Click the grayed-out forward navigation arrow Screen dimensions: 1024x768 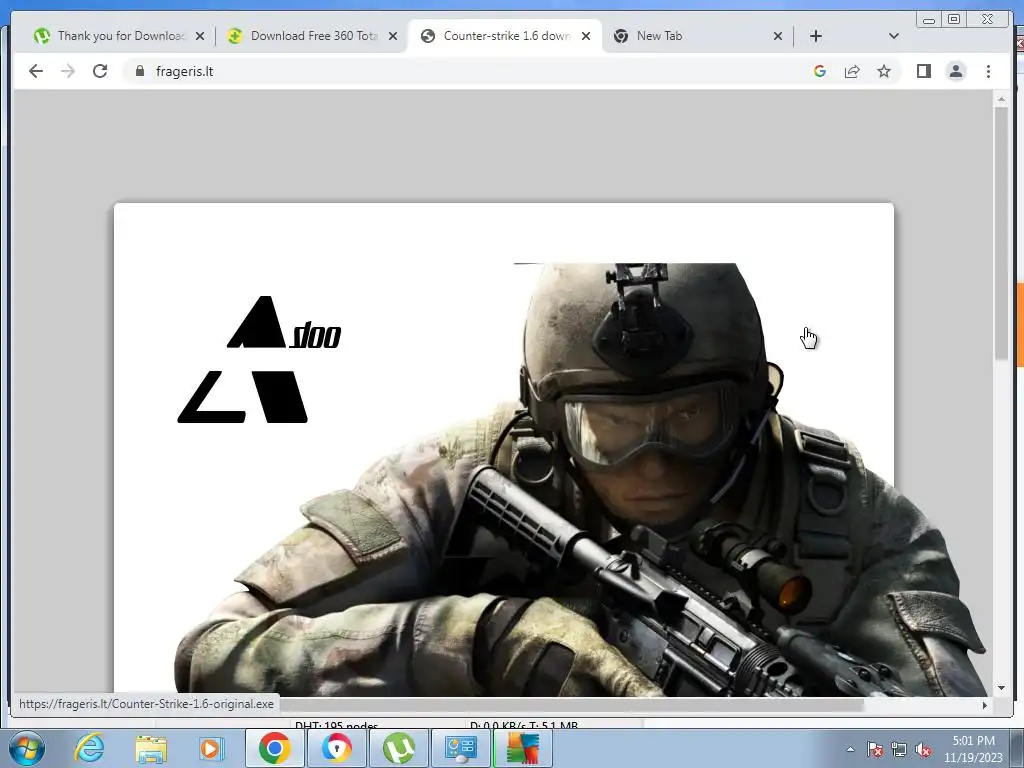(68, 71)
